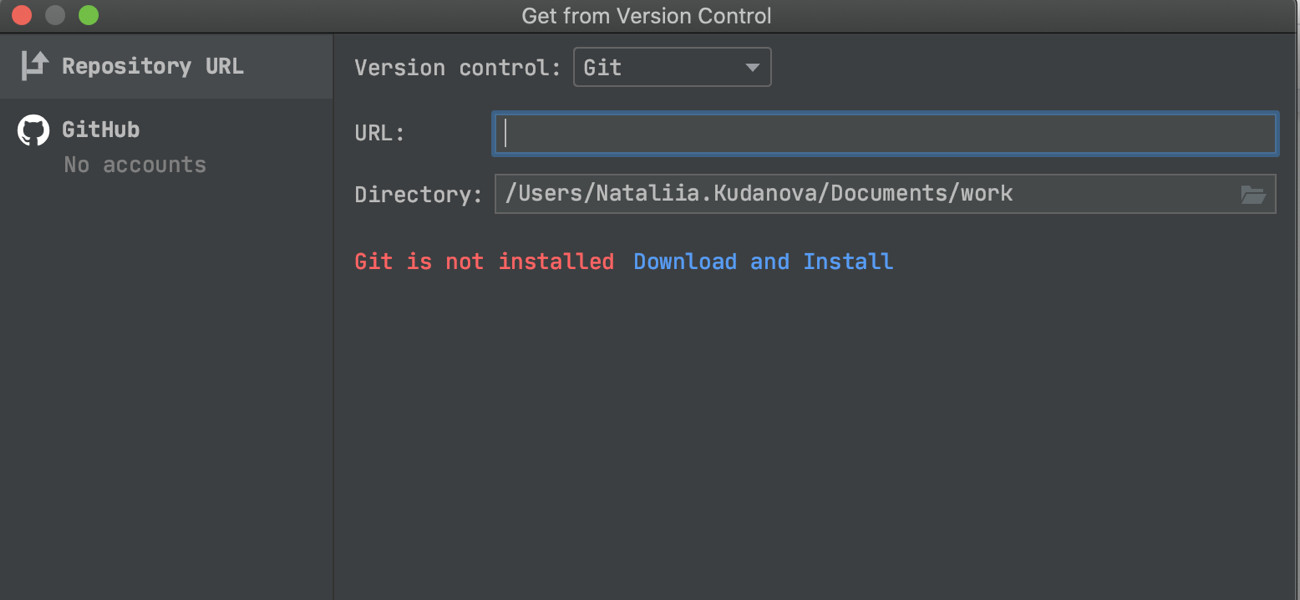Click the 'Version control:' label

click(458, 68)
